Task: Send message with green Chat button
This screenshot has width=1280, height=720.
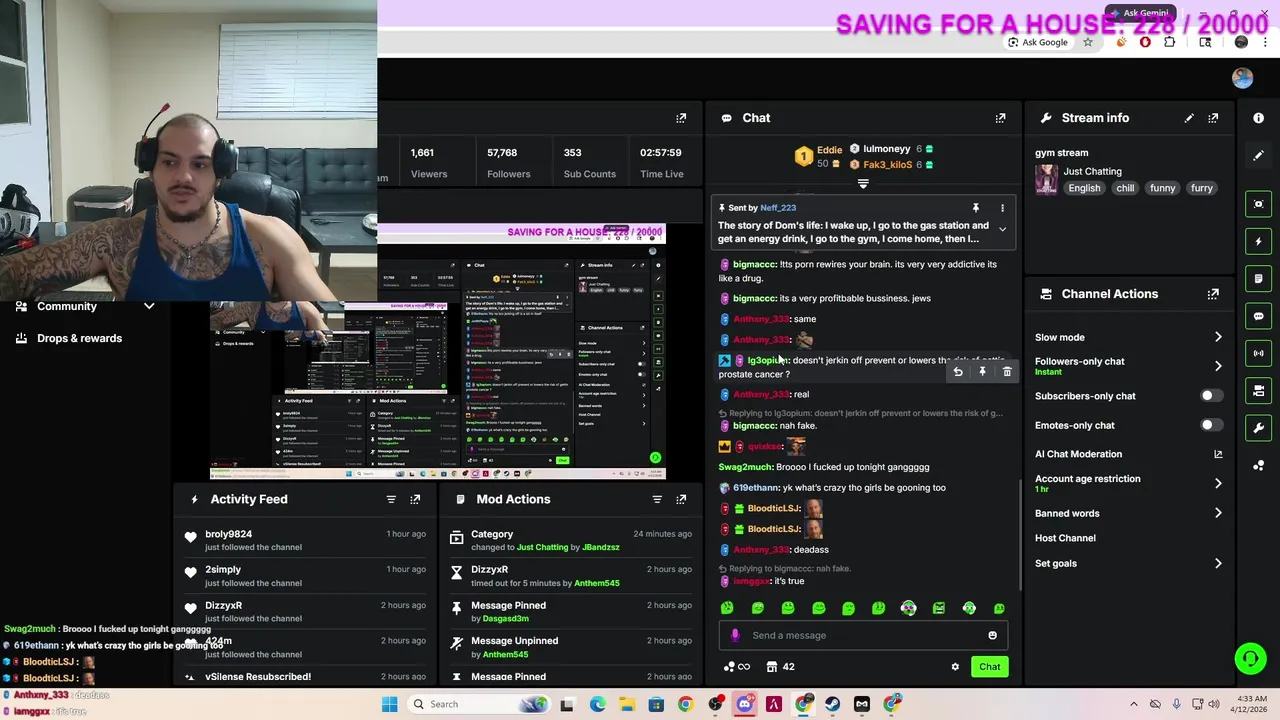Action: click(989, 667)
